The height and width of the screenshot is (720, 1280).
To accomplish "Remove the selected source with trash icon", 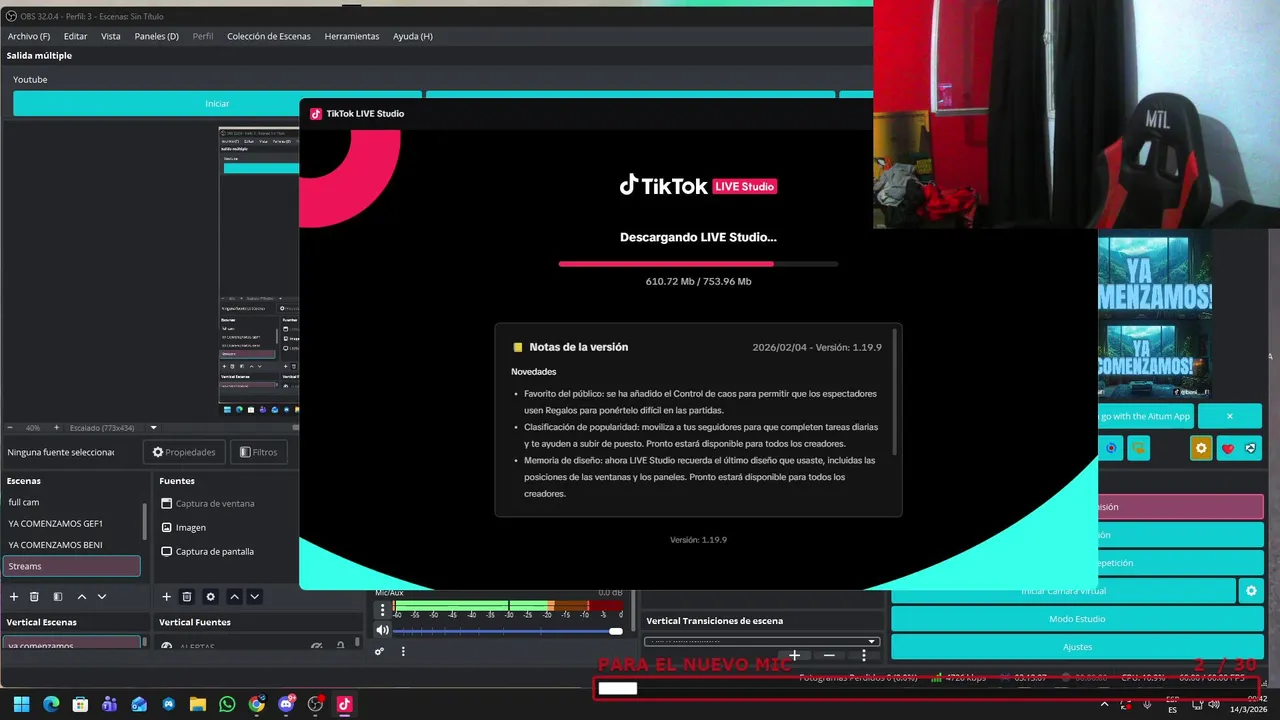I will (187, 597).
